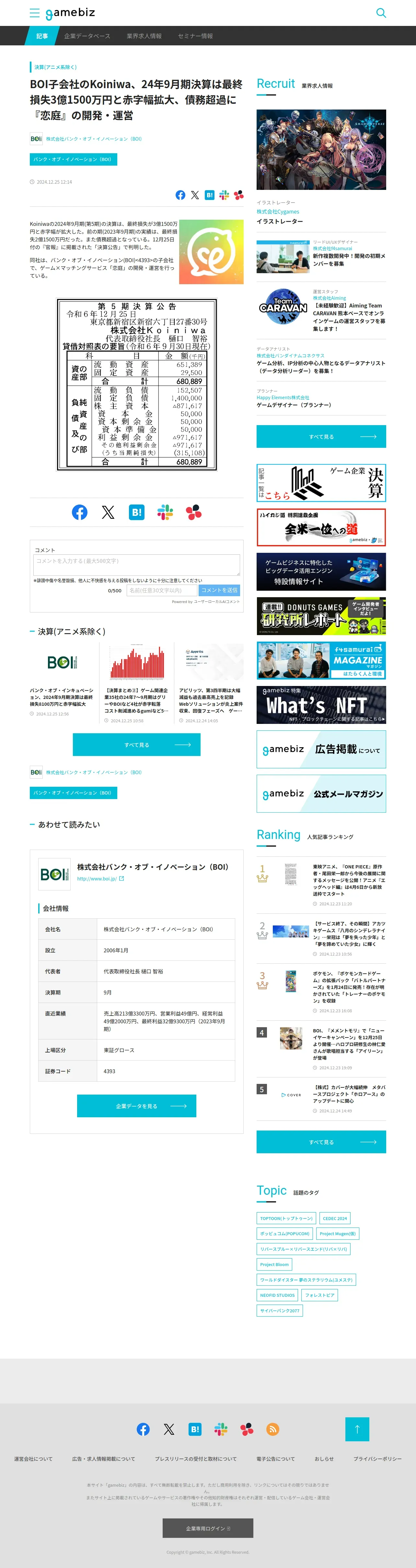This screenshot has width=416, height=1568.
Task: Click the large Facebook share icon under financial table
Action: [80, 512]
